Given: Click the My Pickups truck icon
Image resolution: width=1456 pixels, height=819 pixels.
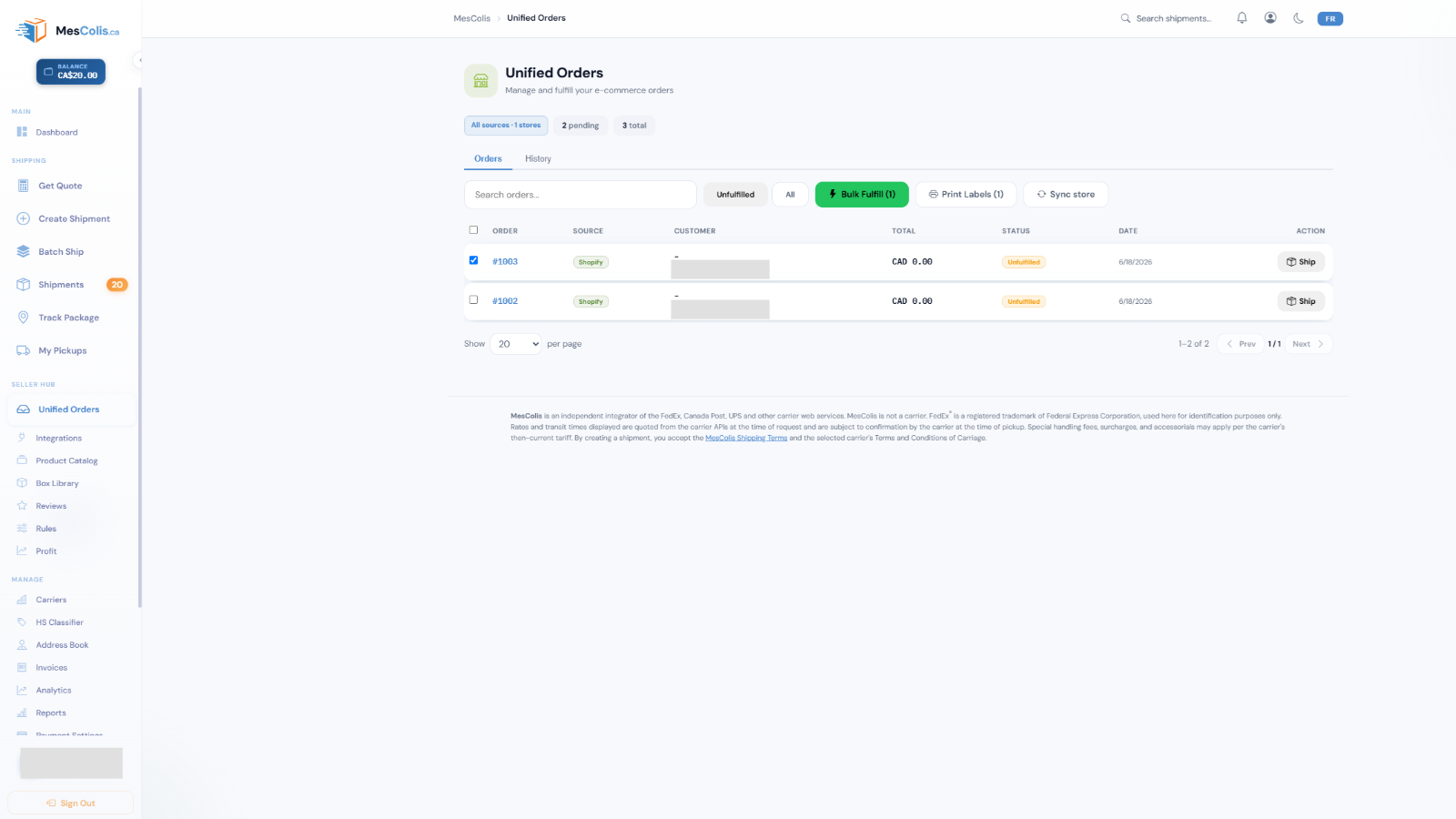Looking at the screenshot, I should [24, 350].
